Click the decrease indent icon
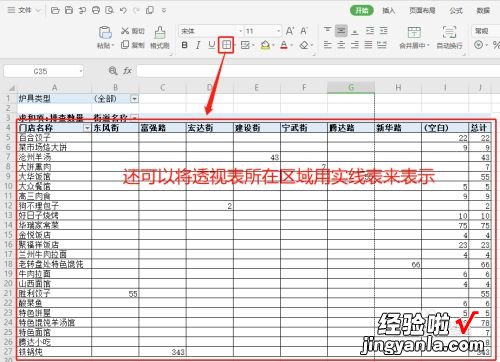Screen dimensions: 500x362 [x=370, y=31]
